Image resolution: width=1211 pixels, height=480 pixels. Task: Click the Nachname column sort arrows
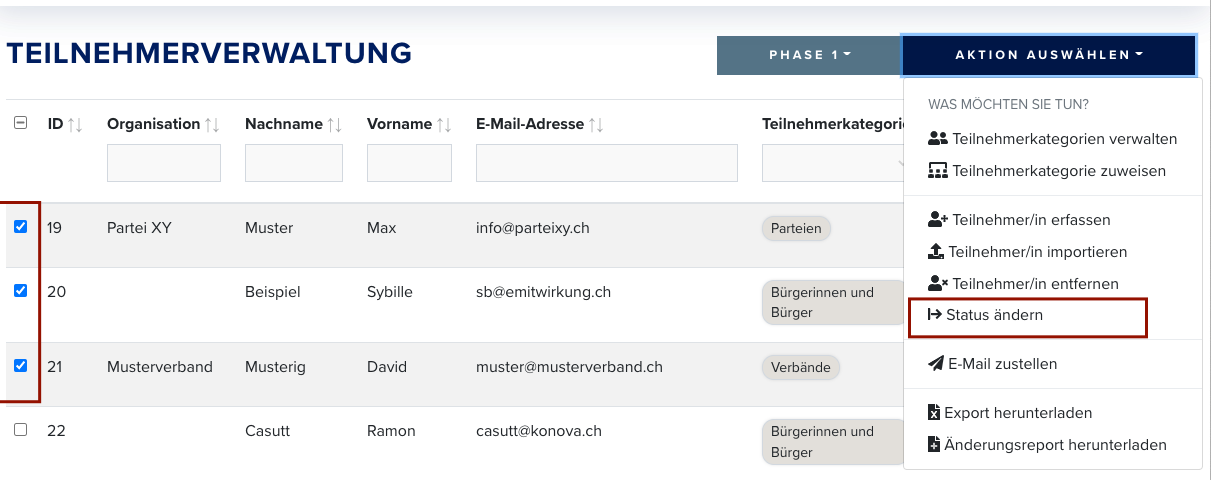coord(335,125)
